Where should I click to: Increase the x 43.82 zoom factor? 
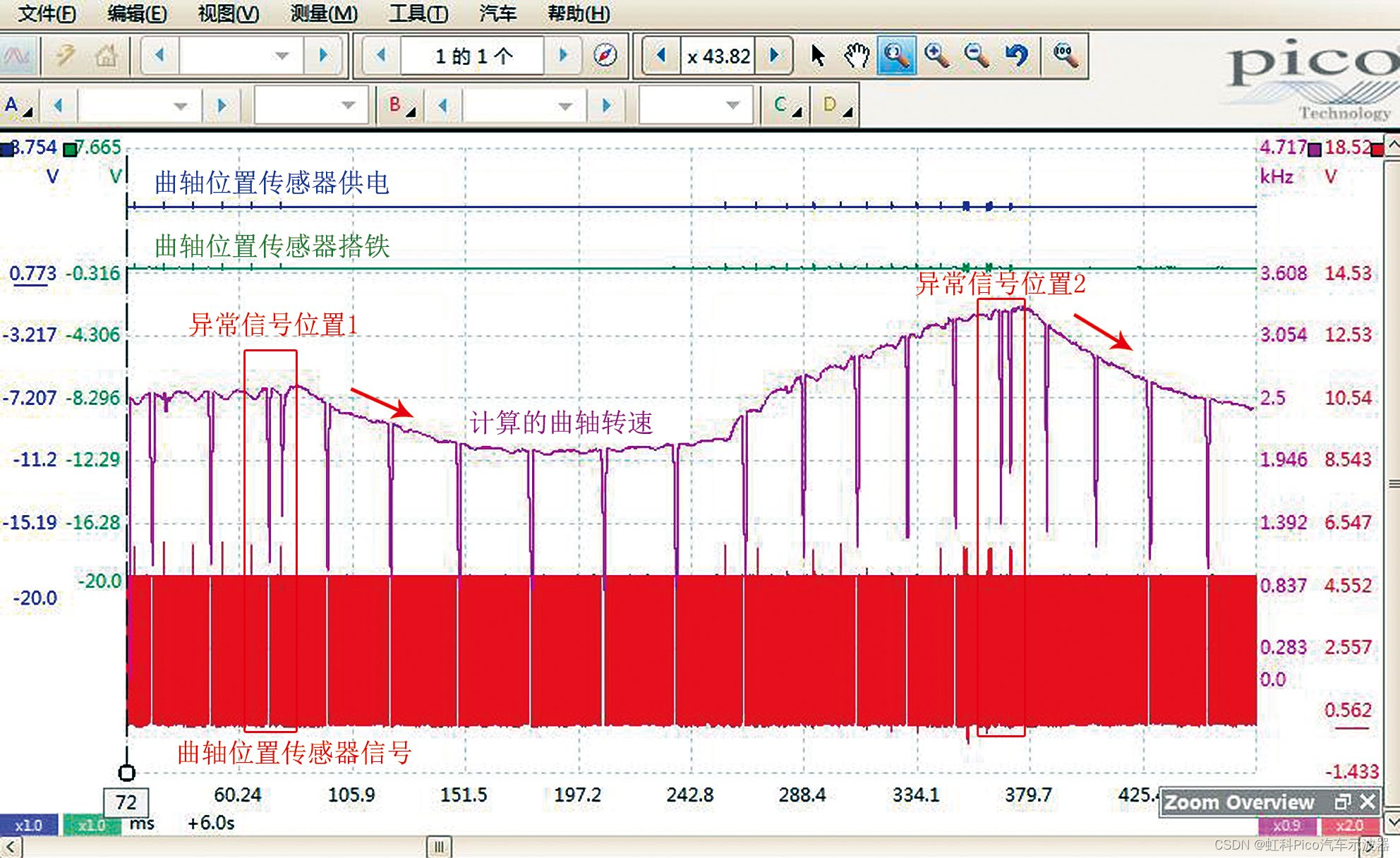(x=774, y=55)
